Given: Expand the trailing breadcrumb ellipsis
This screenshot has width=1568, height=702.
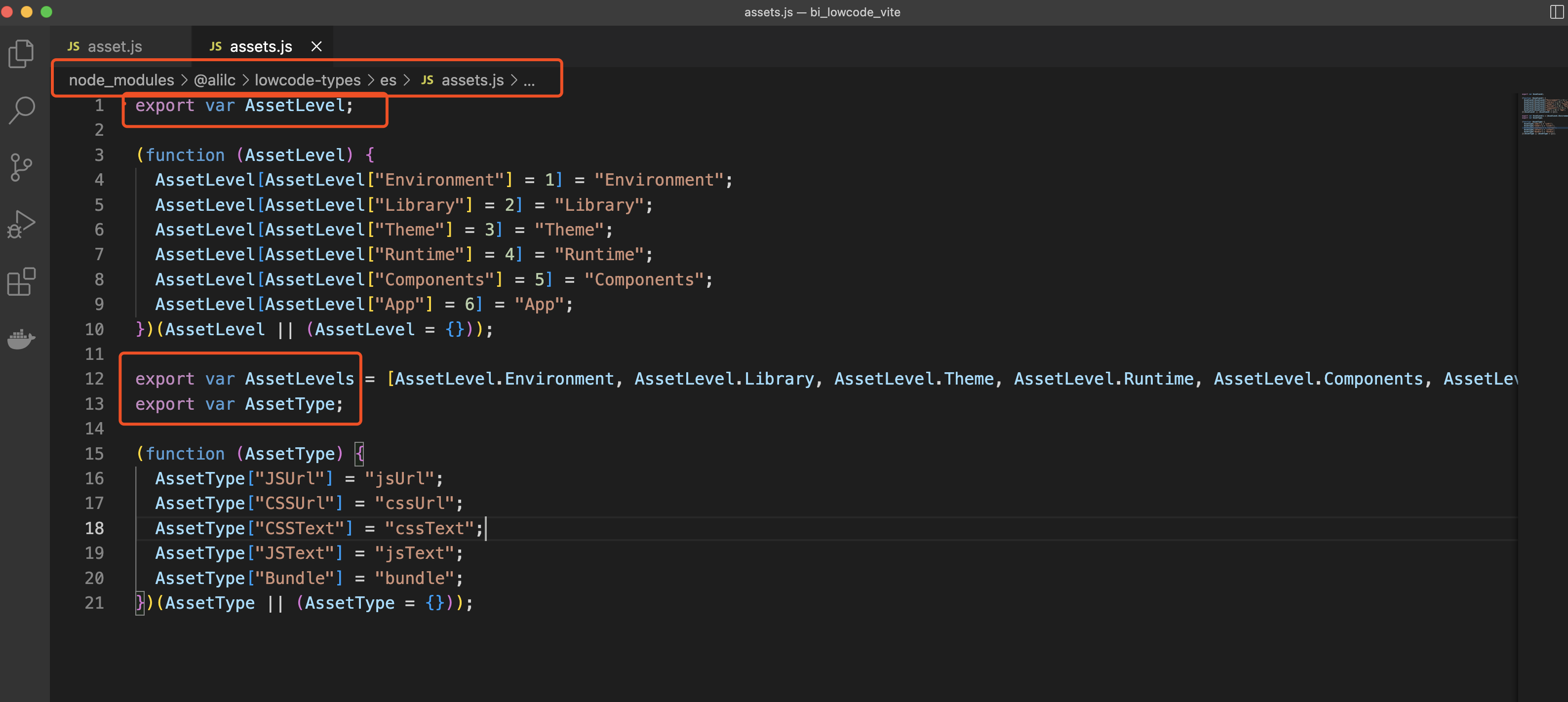Looking at the screenshot, I should coord(530,80).
